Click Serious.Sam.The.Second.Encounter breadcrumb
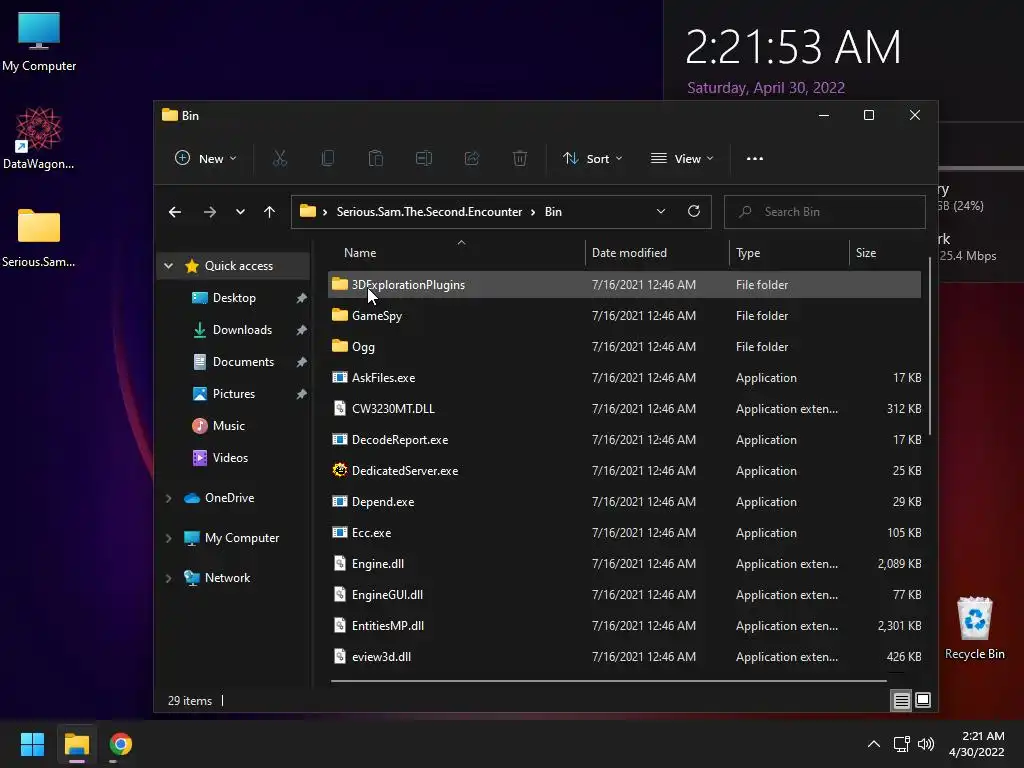The height and width of the screenshot is (768, 1024). pos(429,212)
